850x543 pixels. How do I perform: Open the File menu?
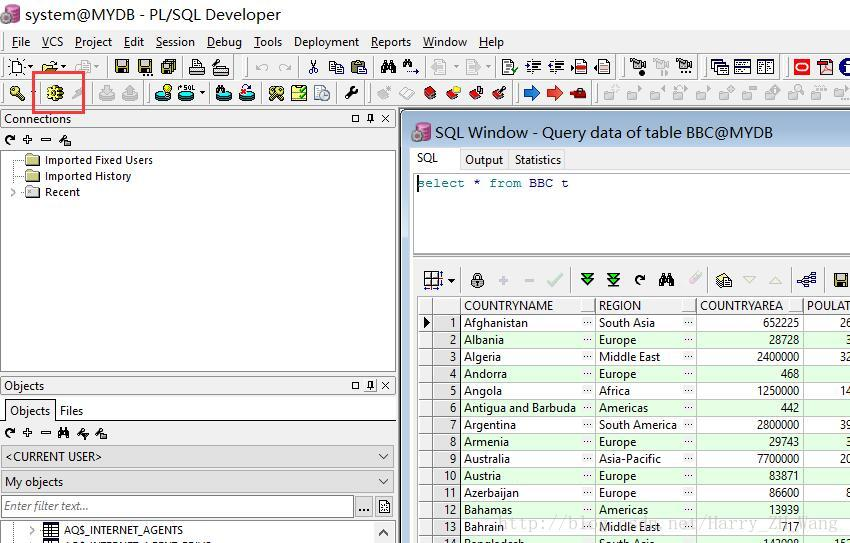(21, 42)
